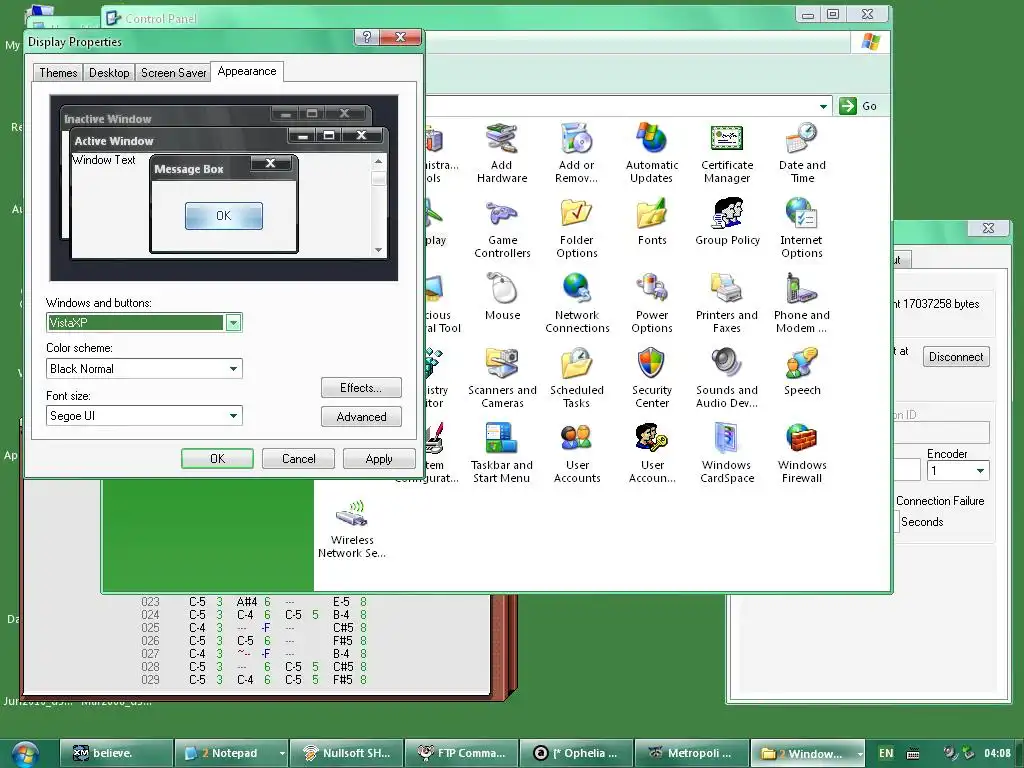Open Add or Remove Programs icon
The width and height of the screenshot is (1024, 768).
[x=576, y=153]
